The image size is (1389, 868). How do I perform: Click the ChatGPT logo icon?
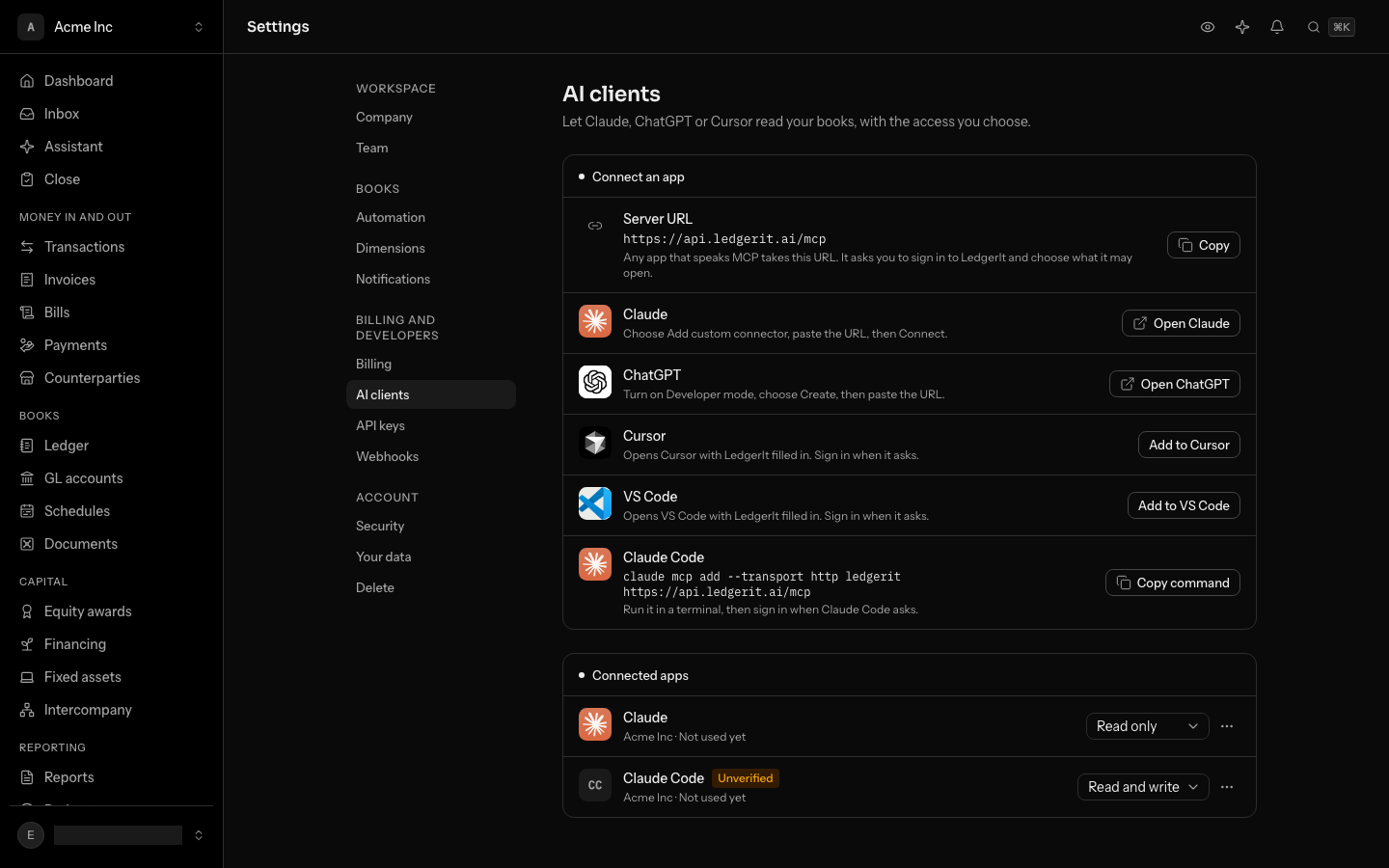(x=595, y=382)
